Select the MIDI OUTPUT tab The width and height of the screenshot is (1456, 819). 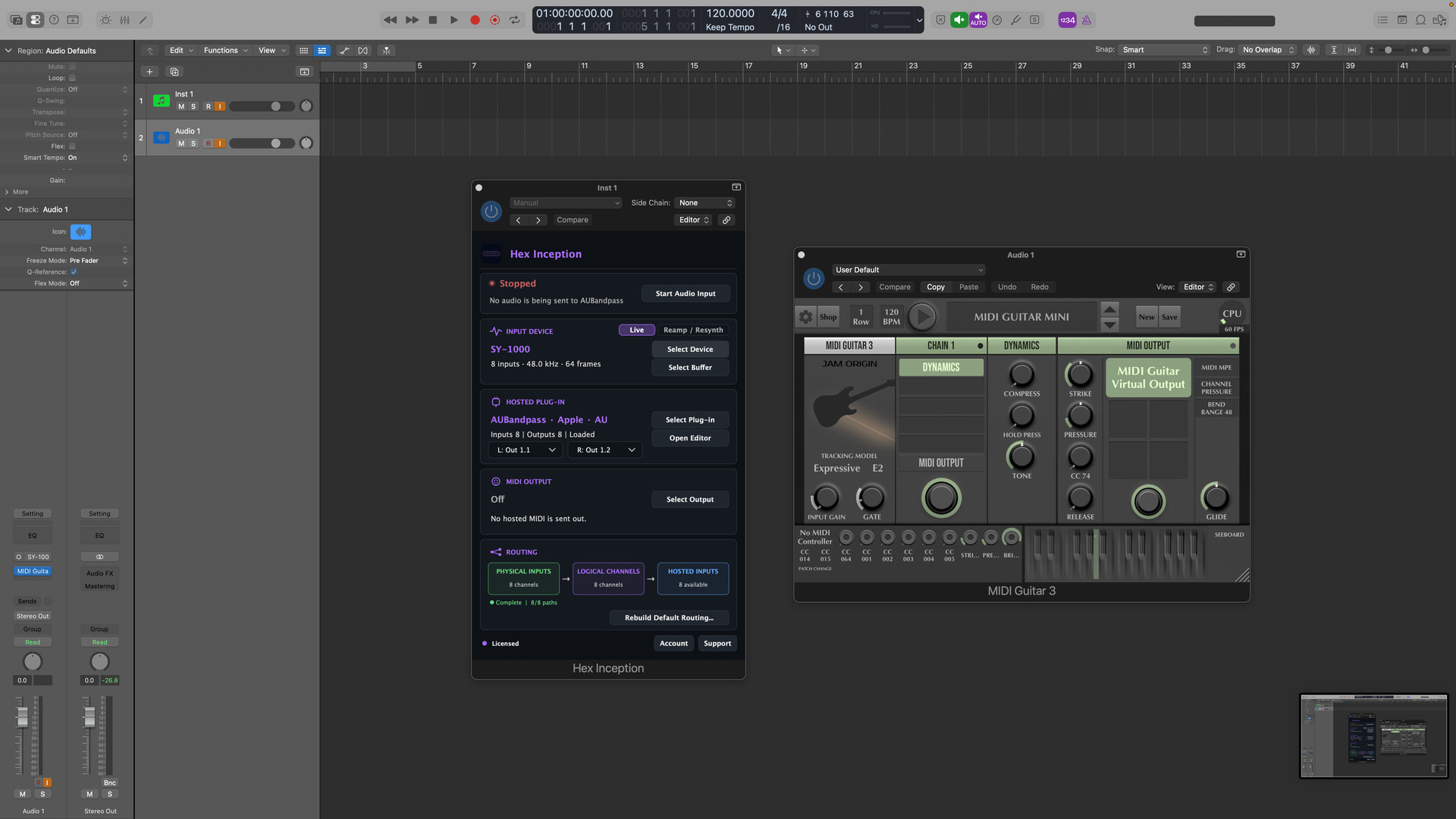point(1148,346)
